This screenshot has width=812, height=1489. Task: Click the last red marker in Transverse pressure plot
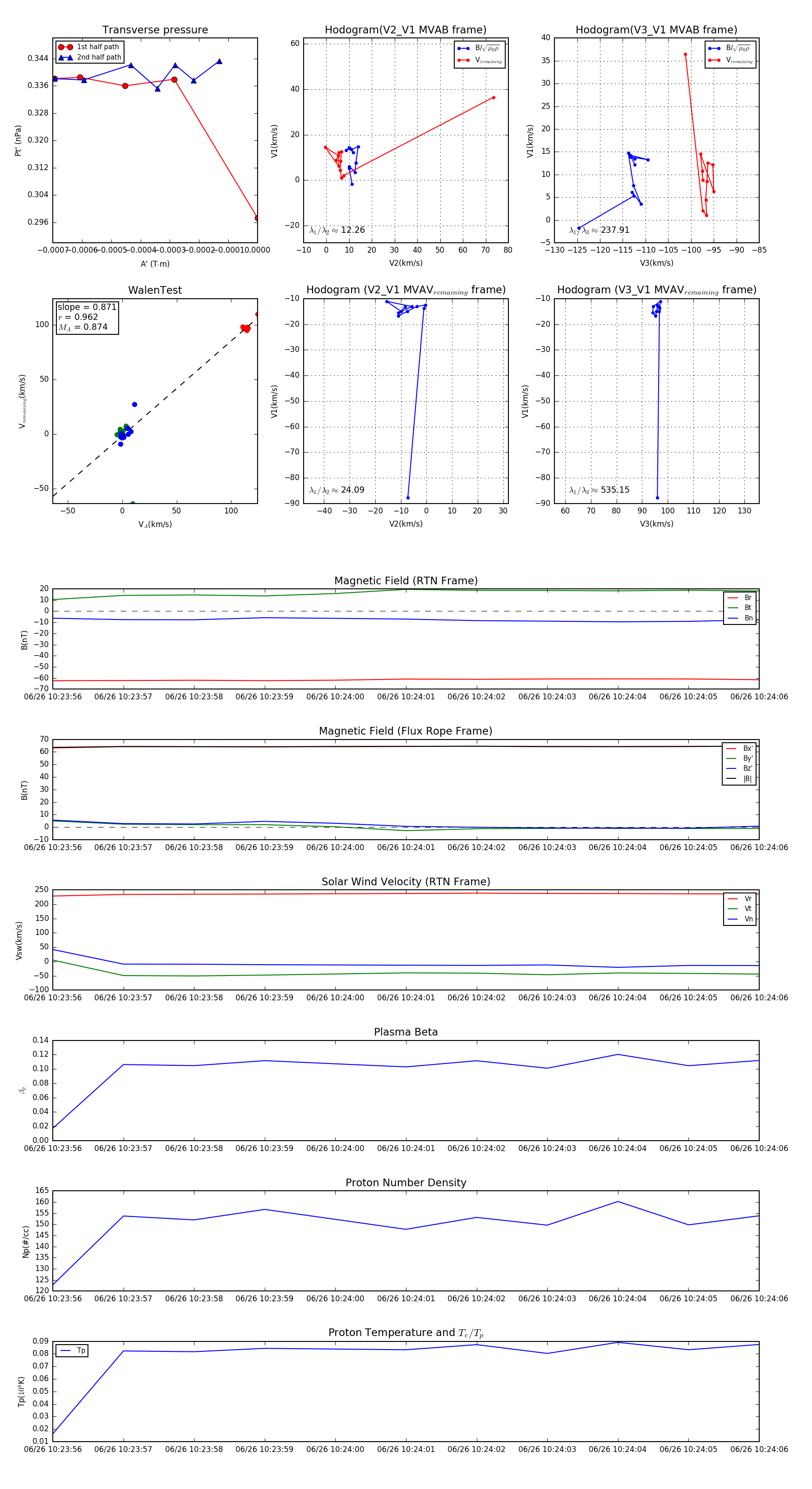(257, 218)
